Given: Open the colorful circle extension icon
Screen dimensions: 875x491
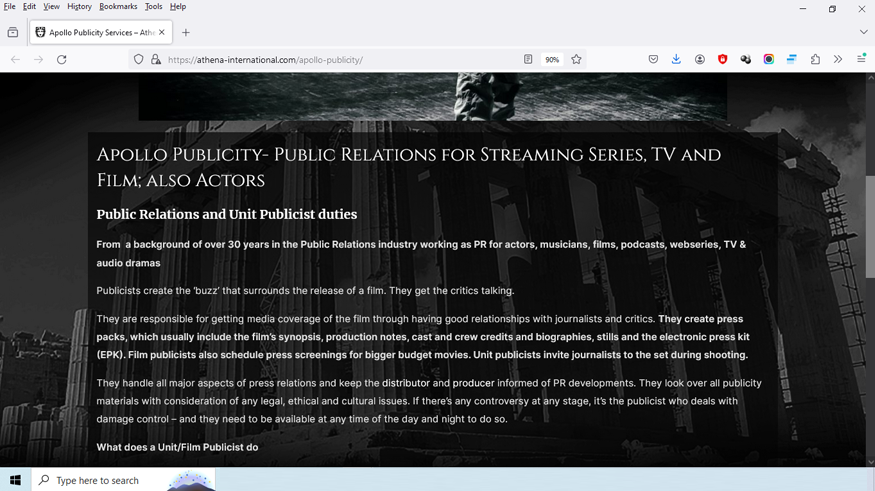Looking at the screenshot, I should tap(769, 60).
